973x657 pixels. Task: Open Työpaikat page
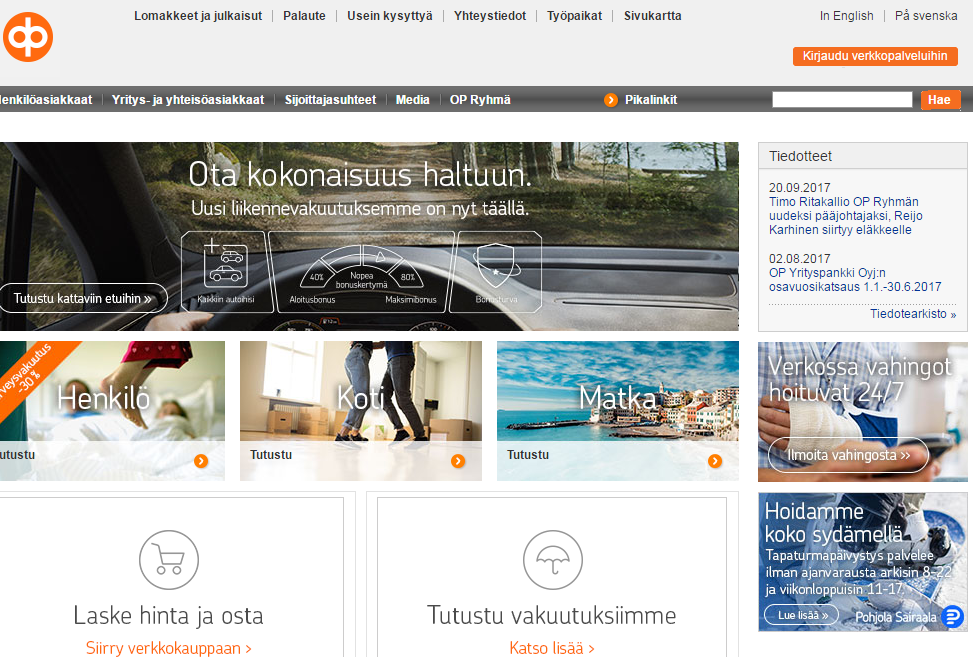(574, 16)
